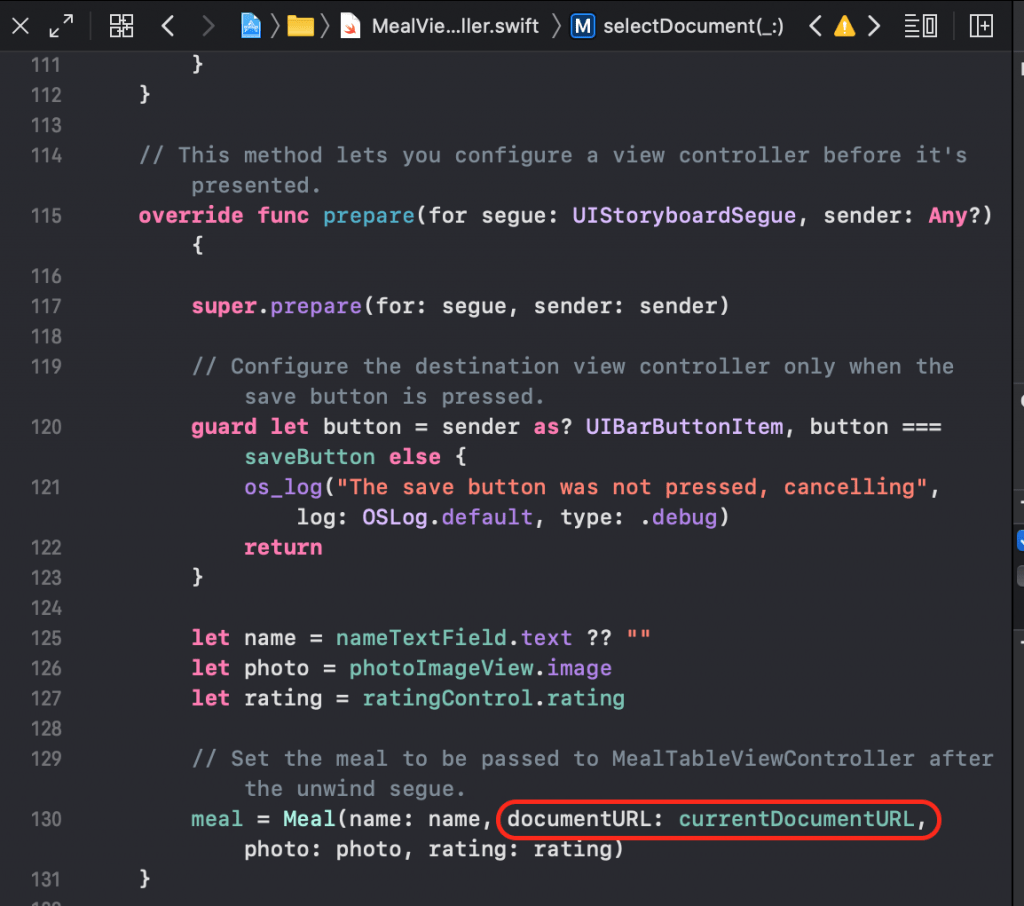Jump to previous issue arrow
The image size is (1024, 906).
click(x=815, y=26)
